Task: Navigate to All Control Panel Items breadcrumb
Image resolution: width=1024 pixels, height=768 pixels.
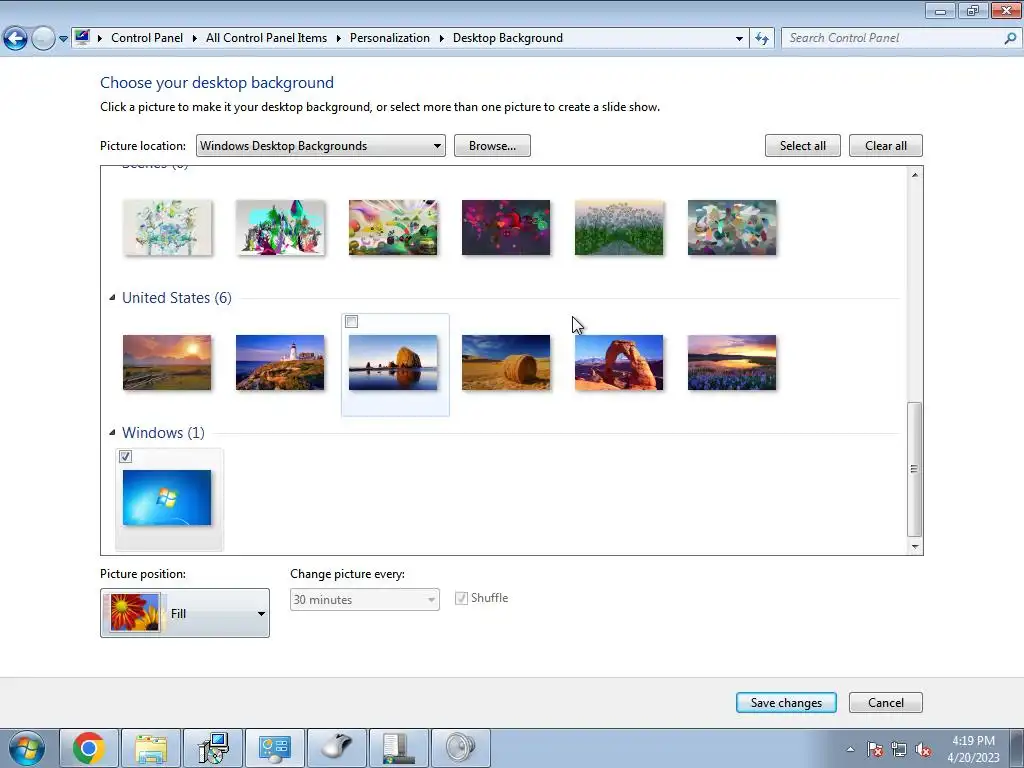Action: pos(266,38)
